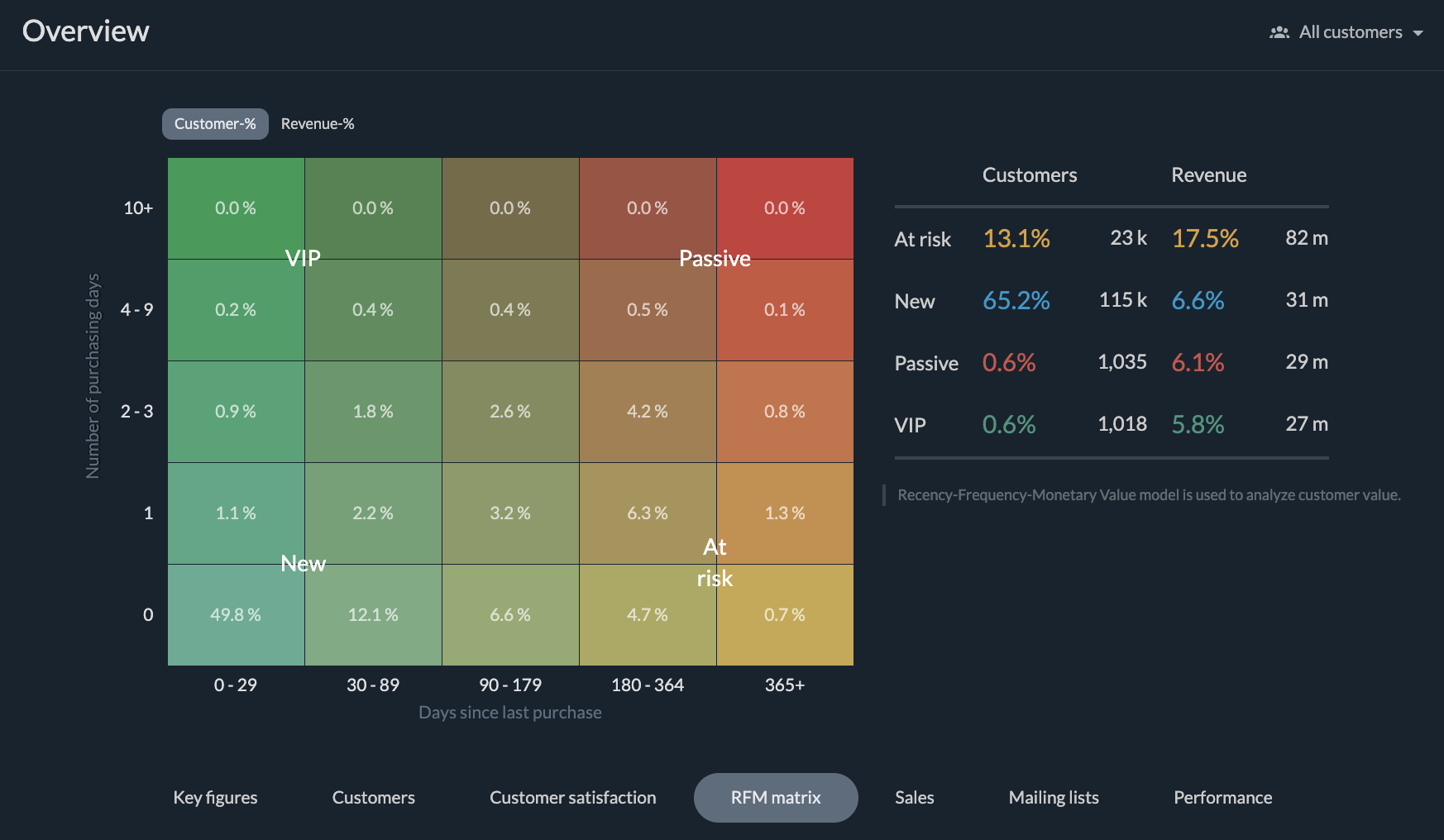Open the Customers tab

pos(374,798)
